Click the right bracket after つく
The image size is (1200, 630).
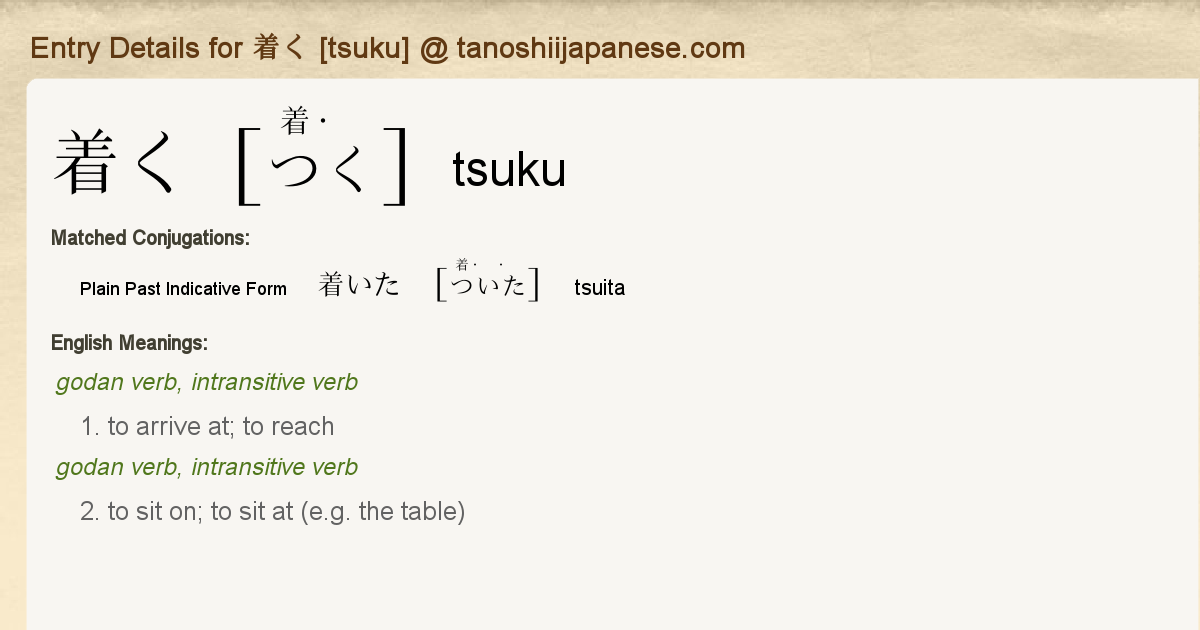pos(396,167)
